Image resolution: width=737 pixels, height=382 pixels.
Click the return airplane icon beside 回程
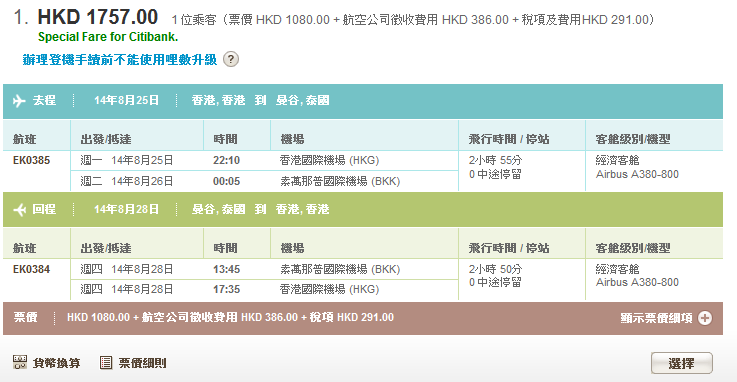[x=19, y=210]
